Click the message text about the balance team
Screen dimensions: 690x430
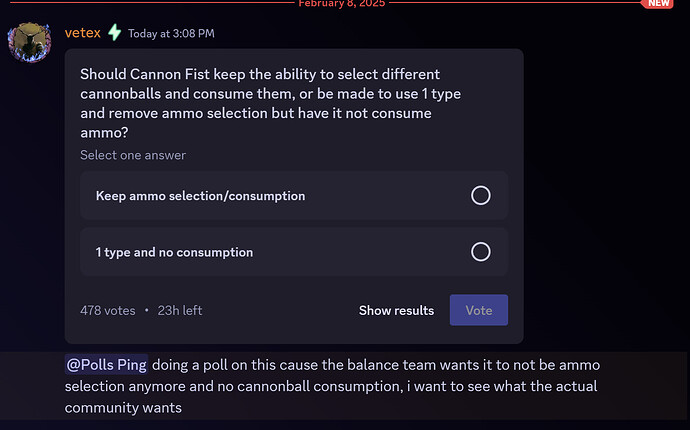click(380, 365)
